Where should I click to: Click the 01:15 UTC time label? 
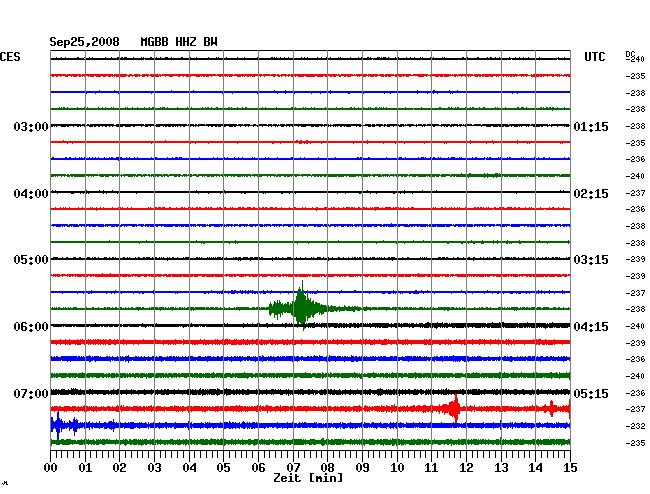[591, 126]
